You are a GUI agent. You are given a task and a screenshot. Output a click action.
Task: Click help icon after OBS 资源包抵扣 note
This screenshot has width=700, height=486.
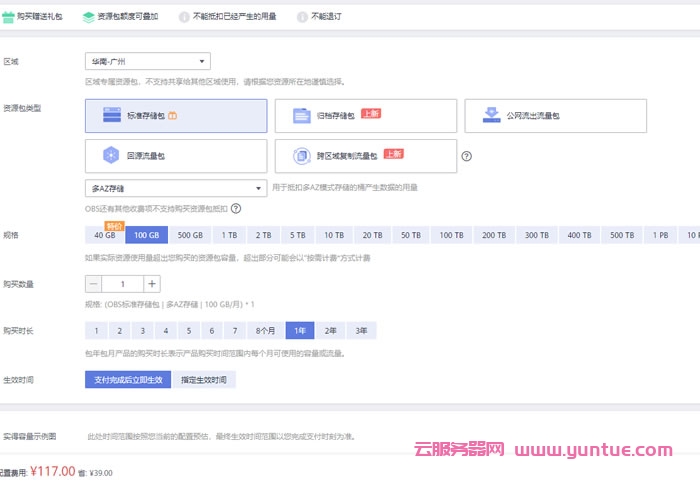pos(236,209)
